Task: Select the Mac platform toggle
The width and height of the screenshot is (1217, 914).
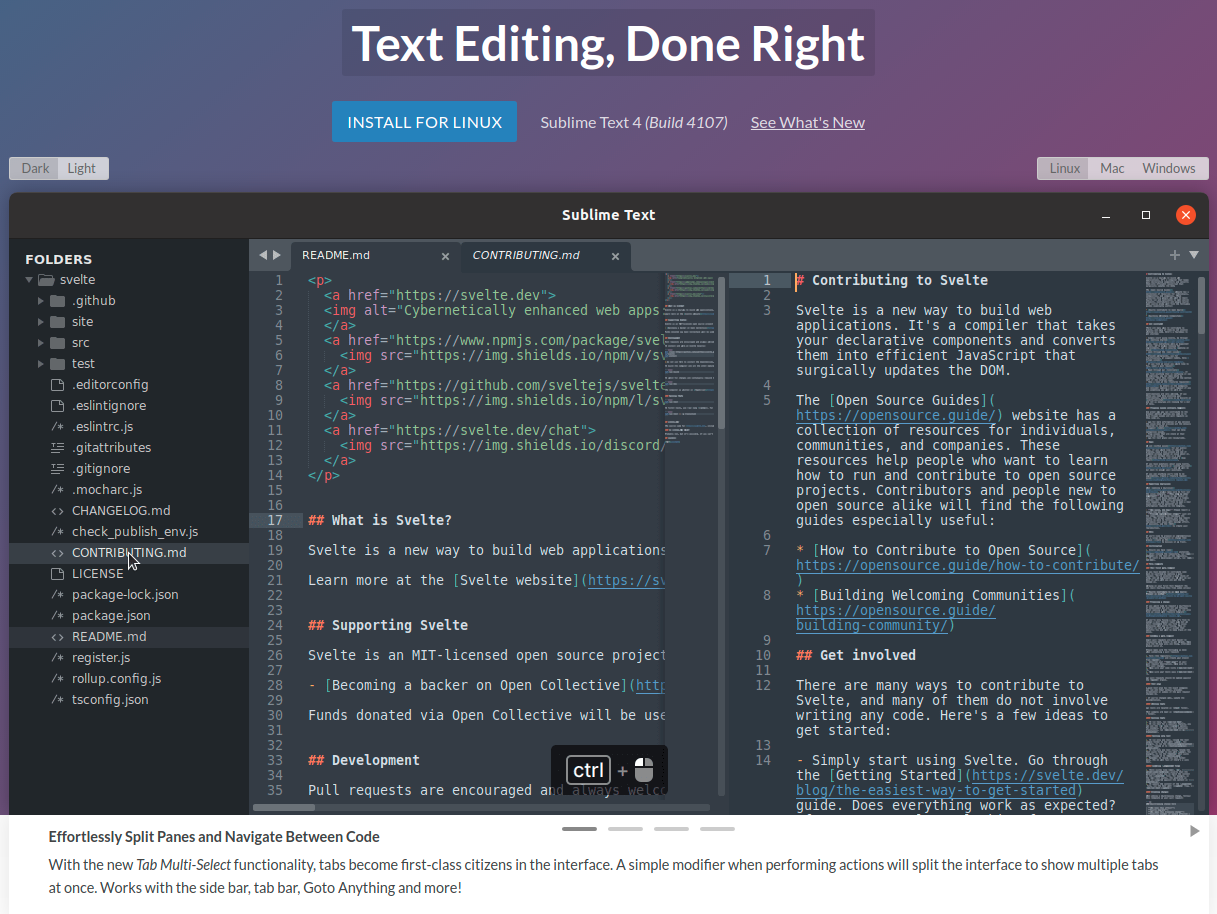Action: [1112, 168]
